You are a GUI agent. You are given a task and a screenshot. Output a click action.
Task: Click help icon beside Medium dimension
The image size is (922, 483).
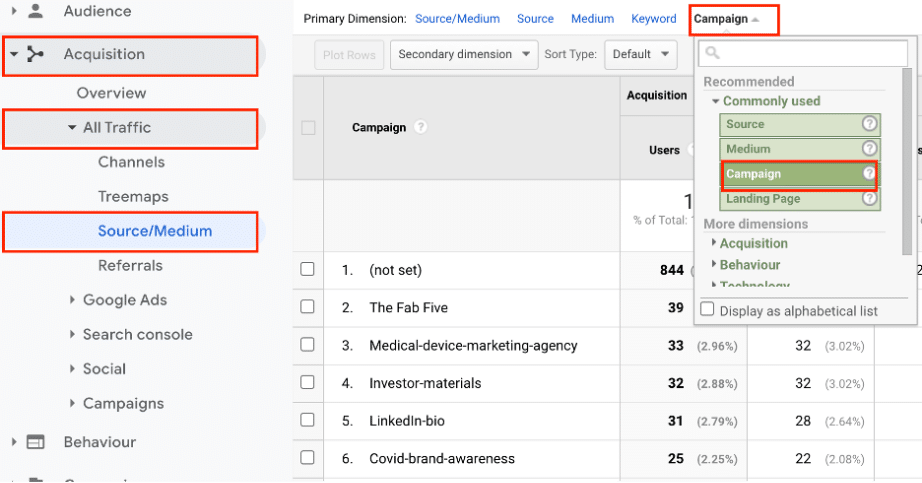[x=870, y=149]
